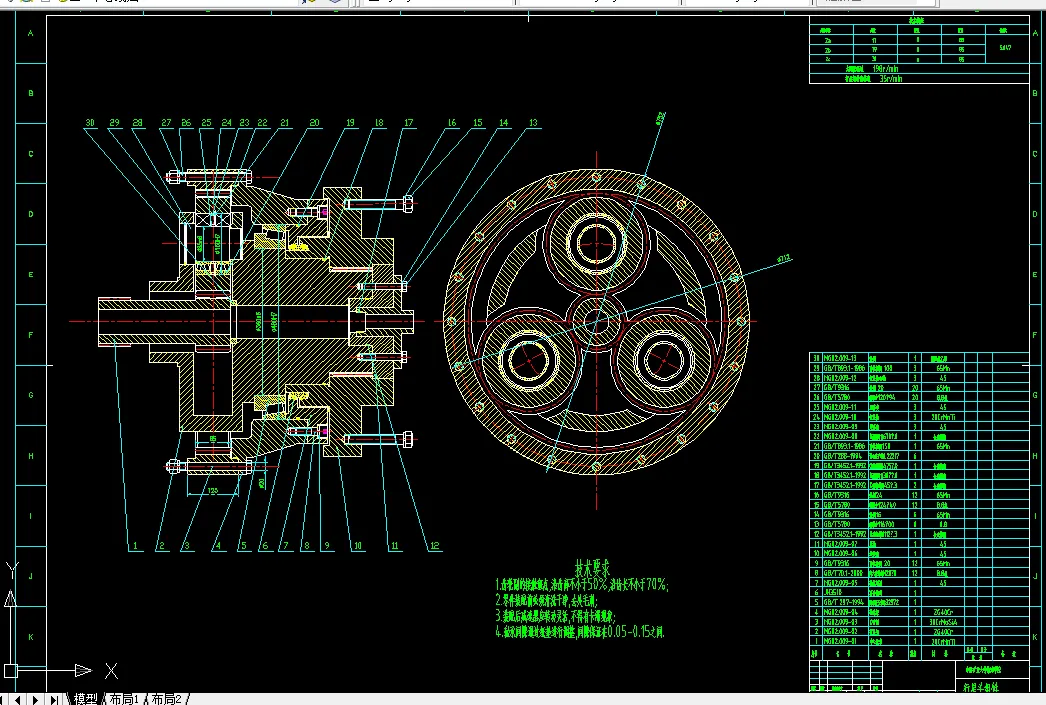1046x705 pixels.
Task: Select part leader callout number 10
Action: click(x=358, y=546)
